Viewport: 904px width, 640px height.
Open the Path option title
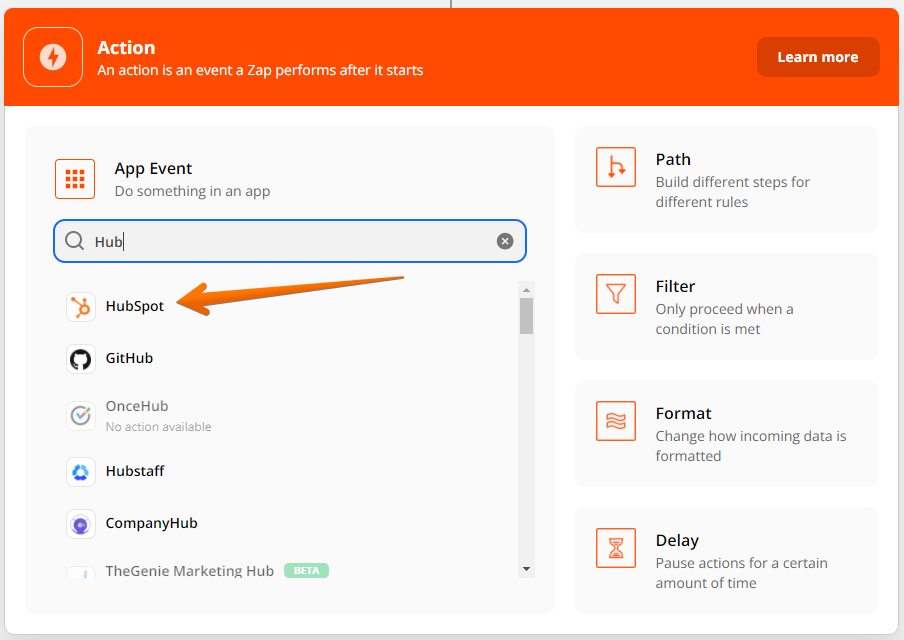click(x=673, y=159)
